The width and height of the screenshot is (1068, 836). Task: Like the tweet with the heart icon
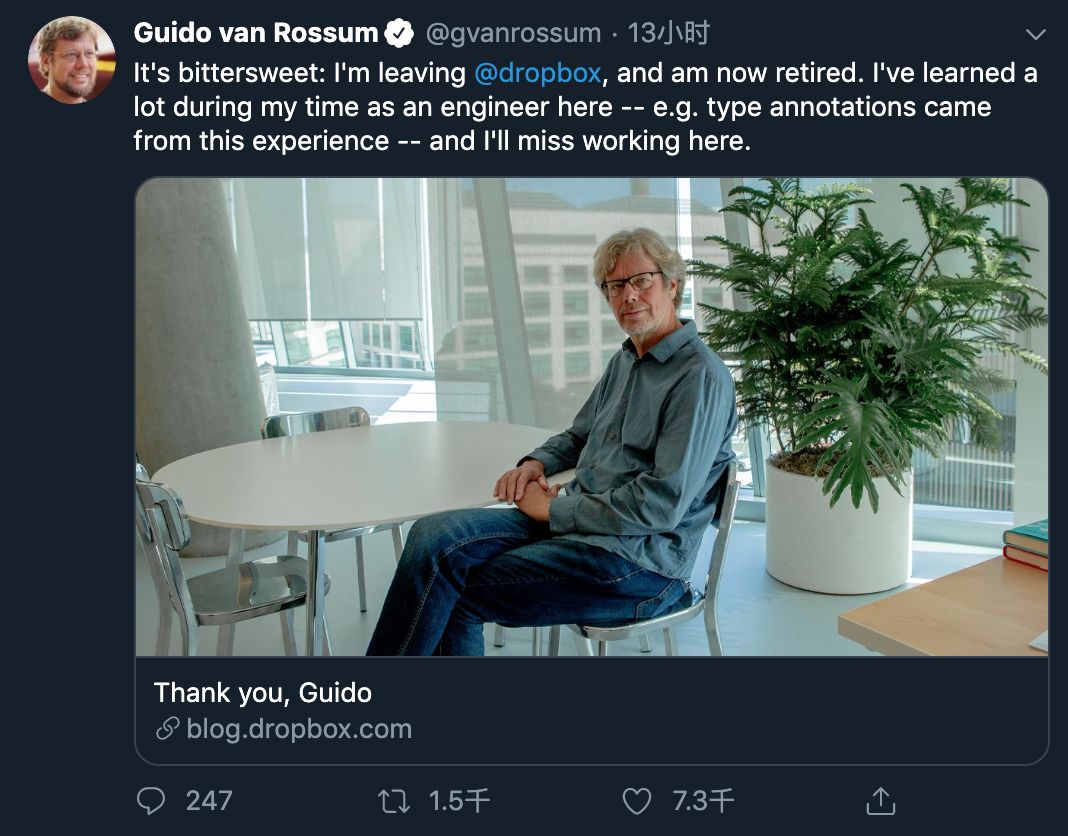coord(637,800)
